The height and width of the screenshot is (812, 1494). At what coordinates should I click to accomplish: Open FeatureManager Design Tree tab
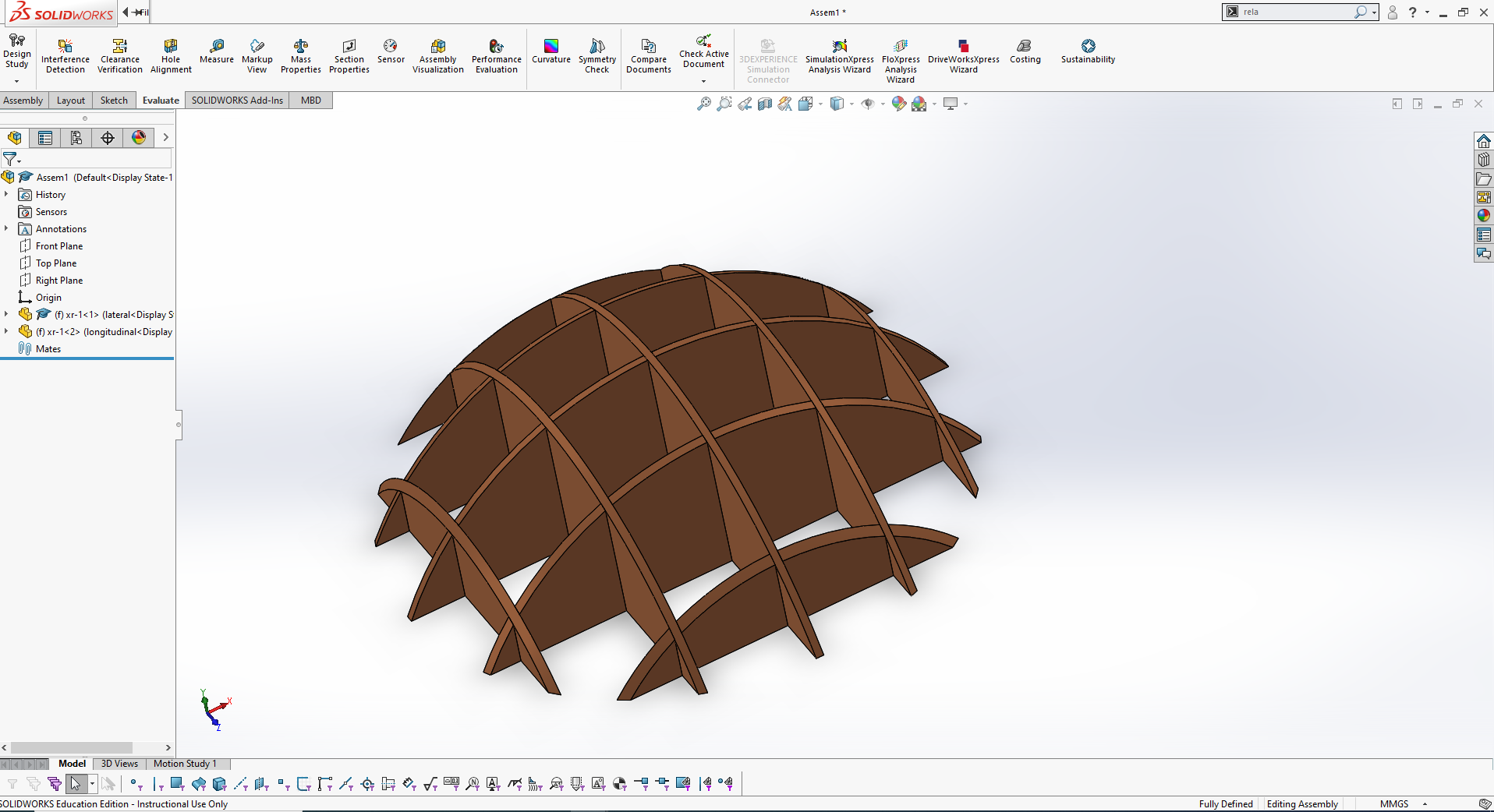(x=14, y=138)
